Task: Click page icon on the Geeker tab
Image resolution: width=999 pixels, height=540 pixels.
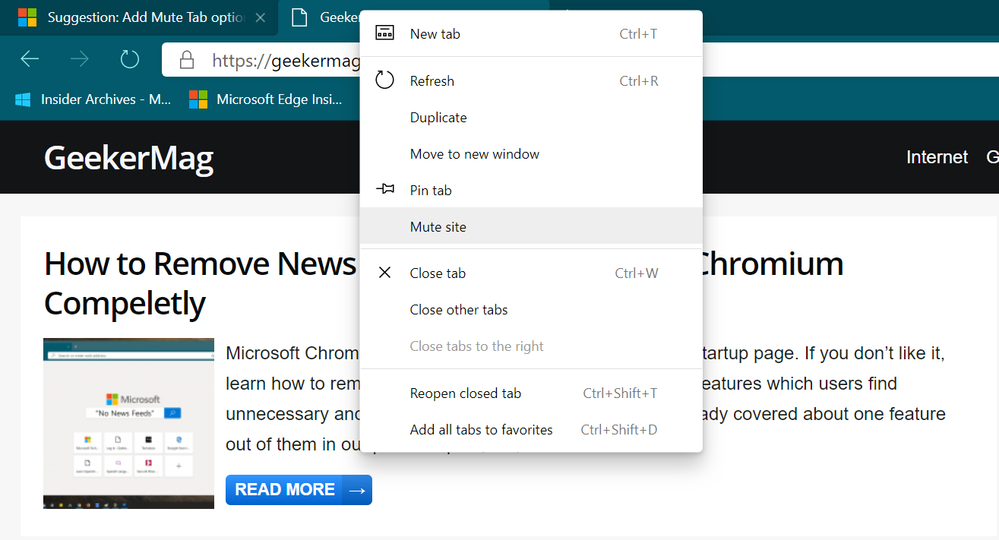Action: click(x=299, y=17)
